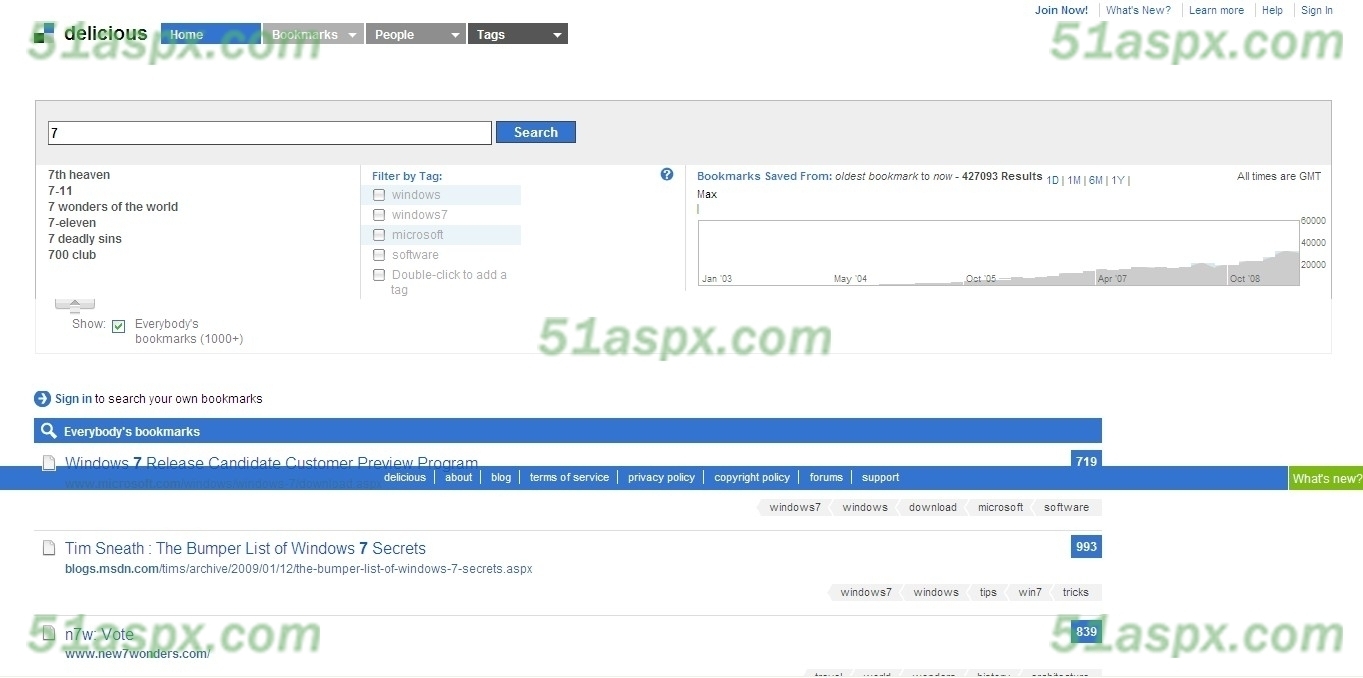Image resolution: width=1363 pixels, height=678 pixels.
Task: Select the 1D time range
Action: pos(1053,180)
